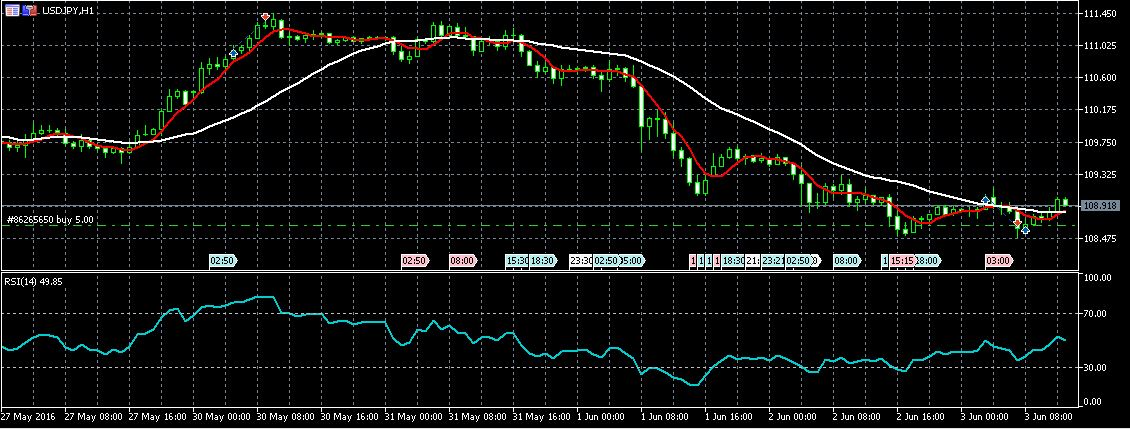
Task: Click the flag icon next to USDJPY,H1
Action: point(29,9)
